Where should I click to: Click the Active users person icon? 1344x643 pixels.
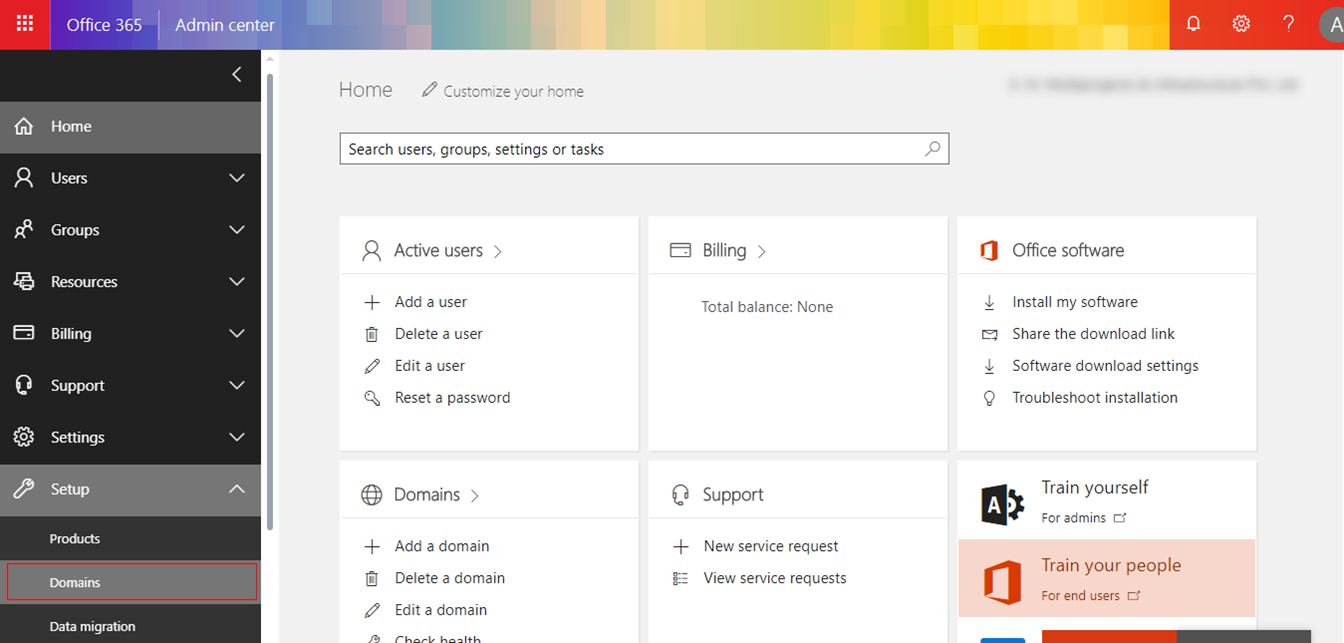pos(372,250)
